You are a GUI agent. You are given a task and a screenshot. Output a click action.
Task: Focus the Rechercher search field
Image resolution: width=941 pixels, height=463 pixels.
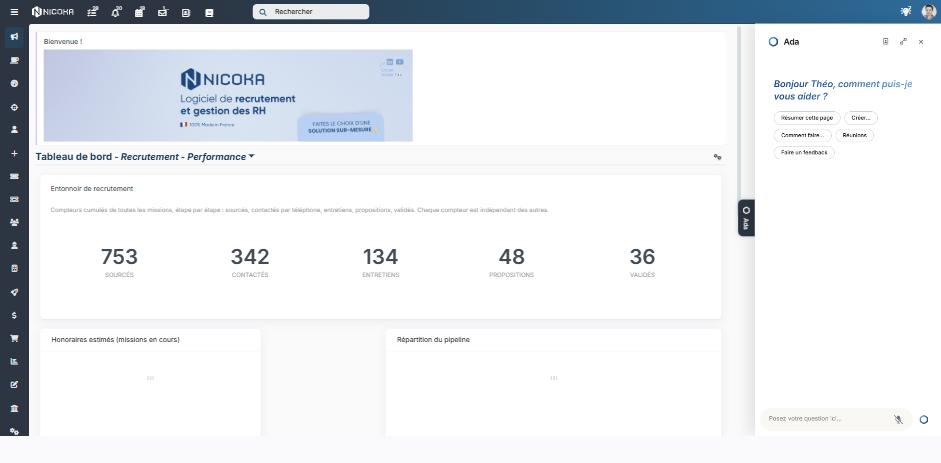coord(311,12)
